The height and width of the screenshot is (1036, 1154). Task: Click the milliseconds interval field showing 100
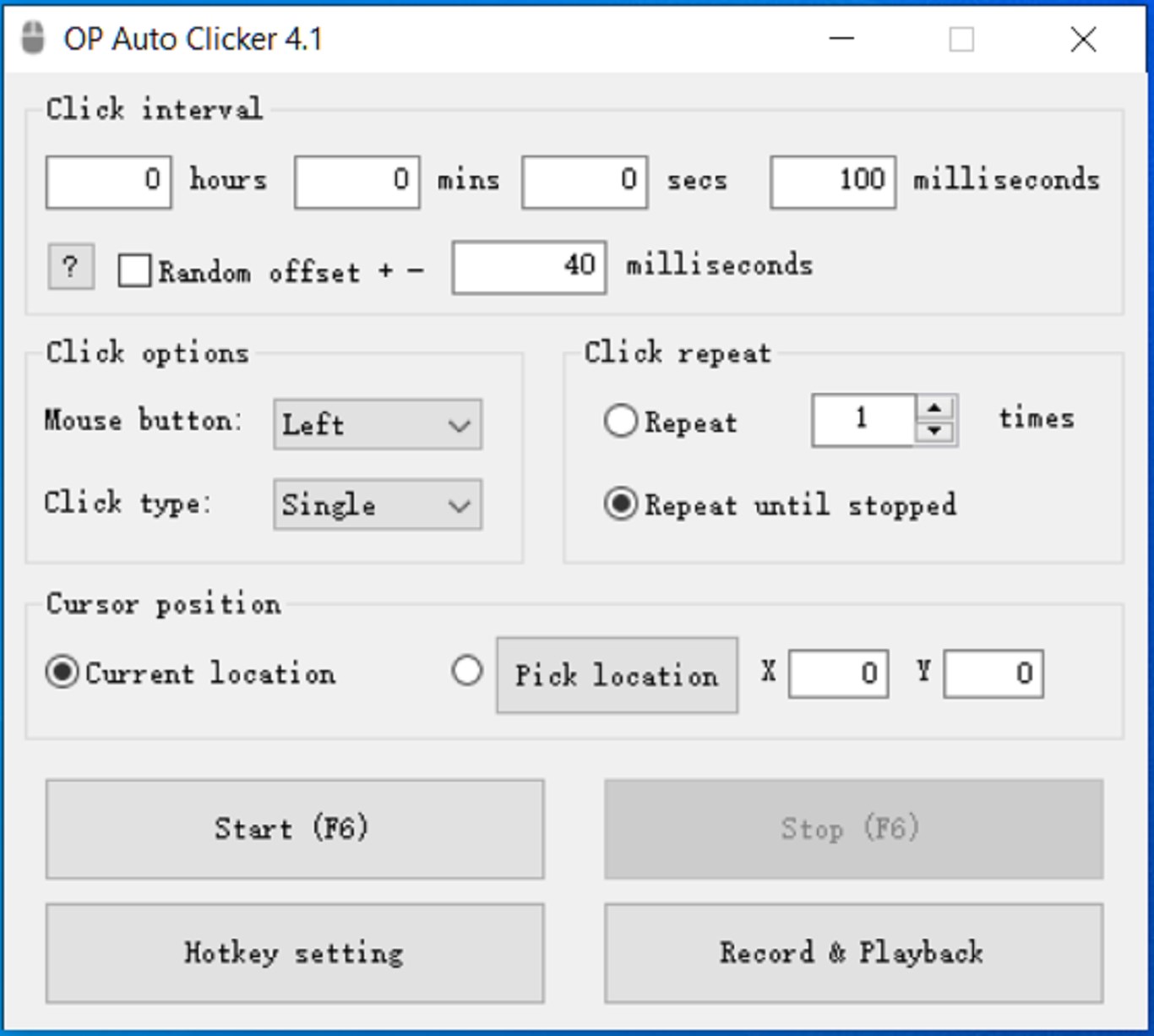[x=832, y=180]
